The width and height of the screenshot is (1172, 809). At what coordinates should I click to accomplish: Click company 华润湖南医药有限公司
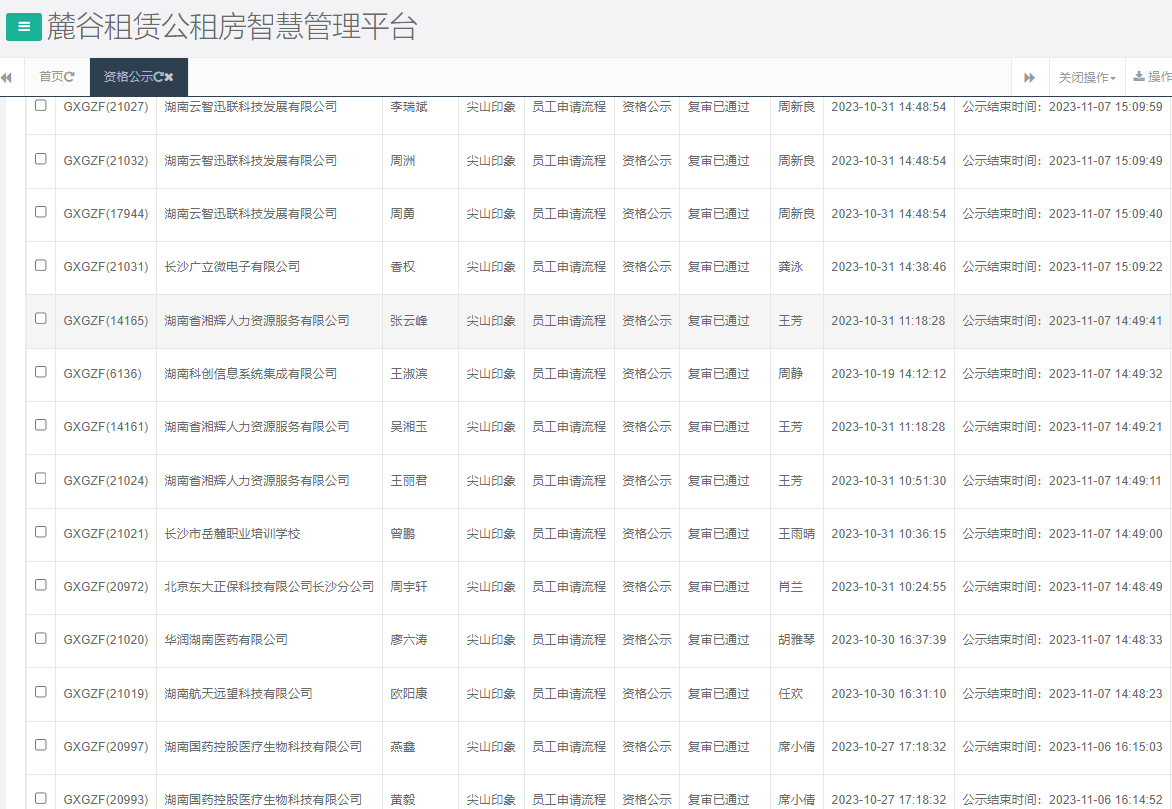point(226,640)
